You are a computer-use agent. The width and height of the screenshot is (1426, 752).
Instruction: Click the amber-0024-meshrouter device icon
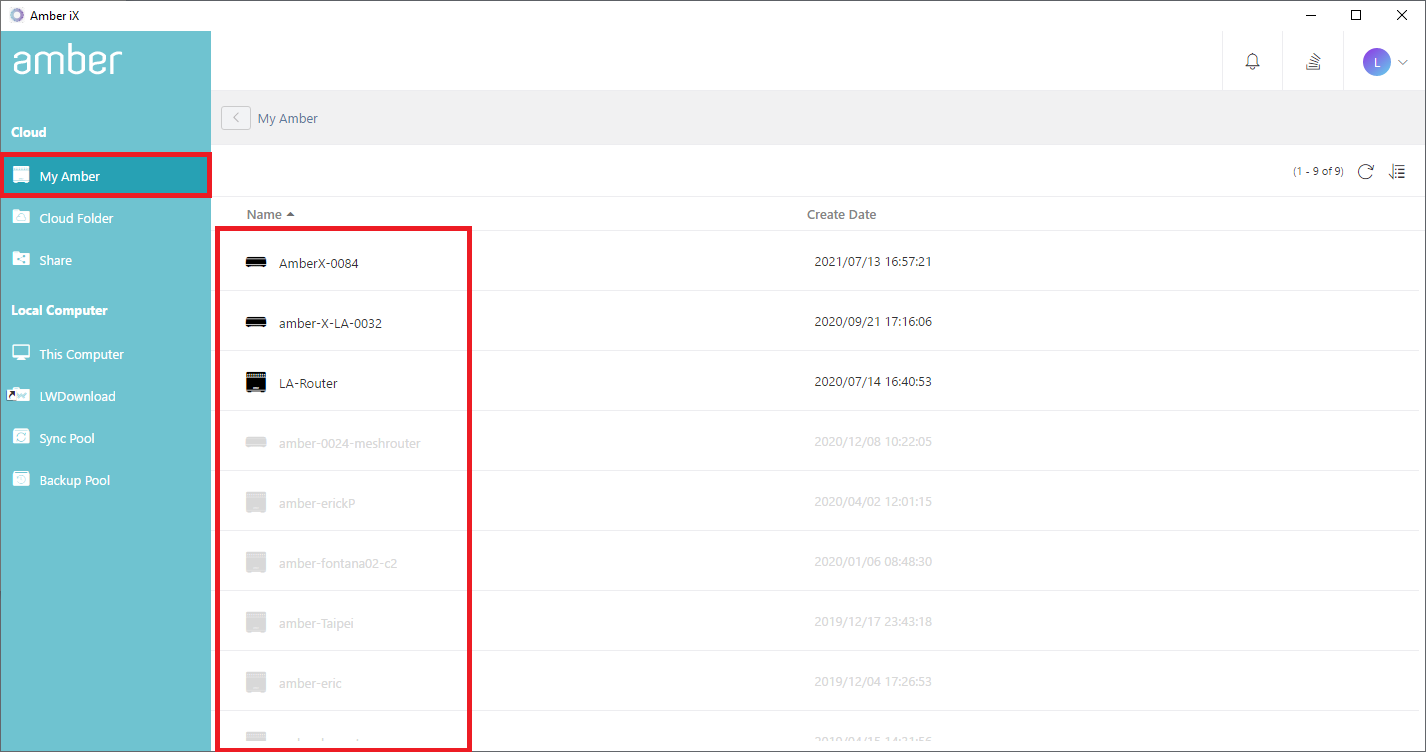[256, 442]
